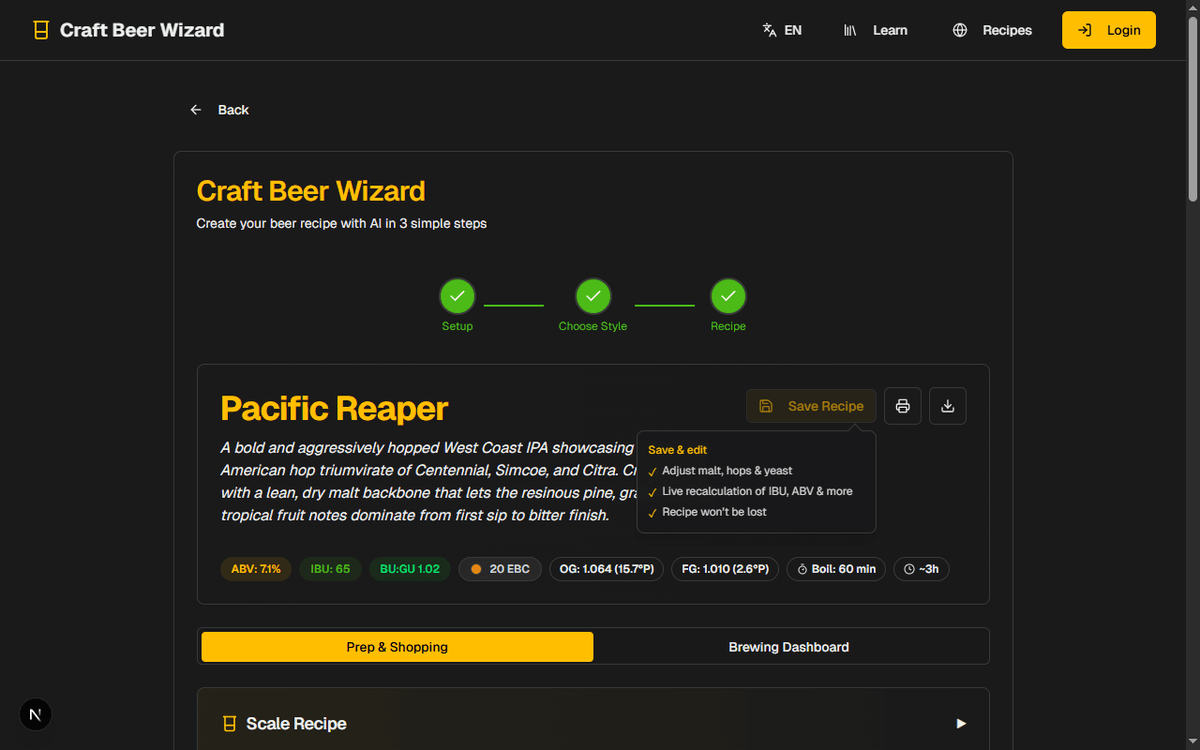
Task: Click the page vertical scrollbar
Action: [1191, 100]
